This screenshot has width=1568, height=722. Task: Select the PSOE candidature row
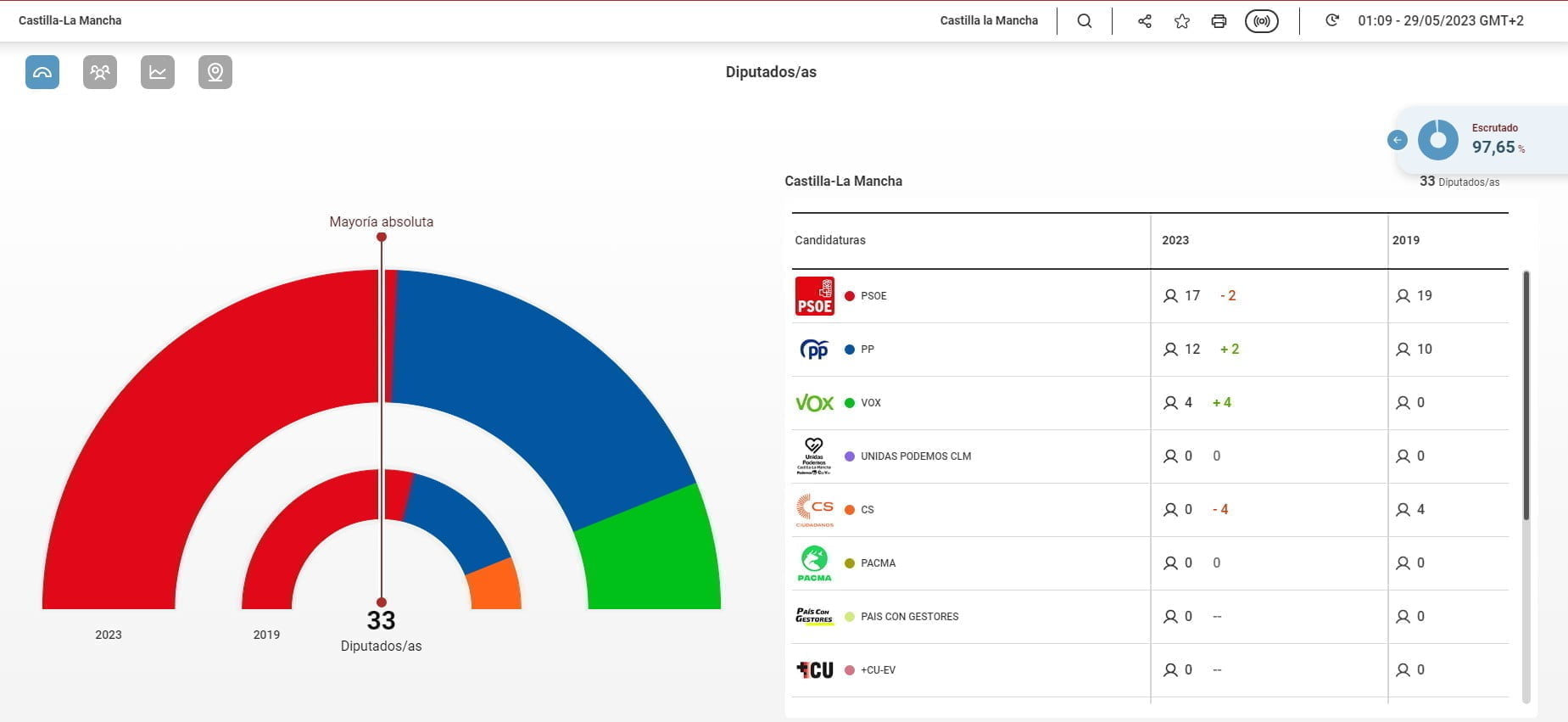873,296
